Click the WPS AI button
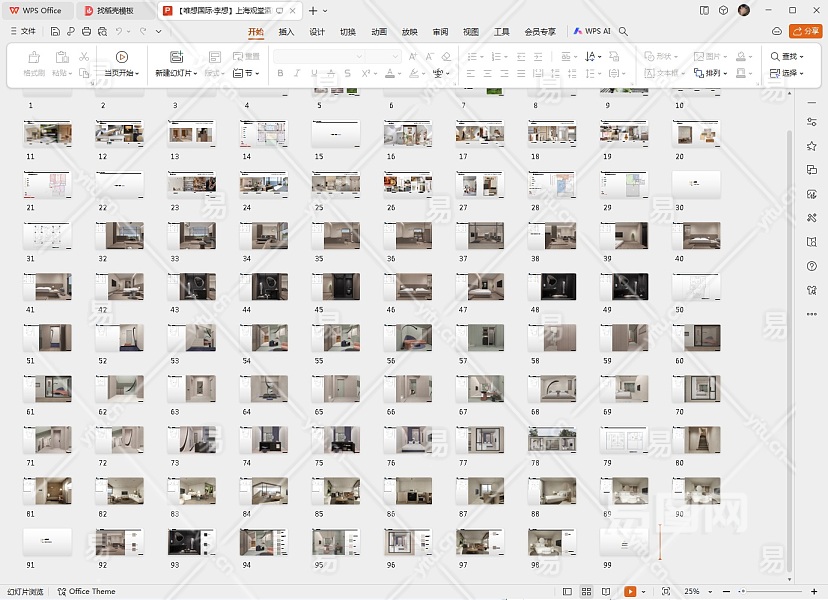828x600 pixels. 592,32
